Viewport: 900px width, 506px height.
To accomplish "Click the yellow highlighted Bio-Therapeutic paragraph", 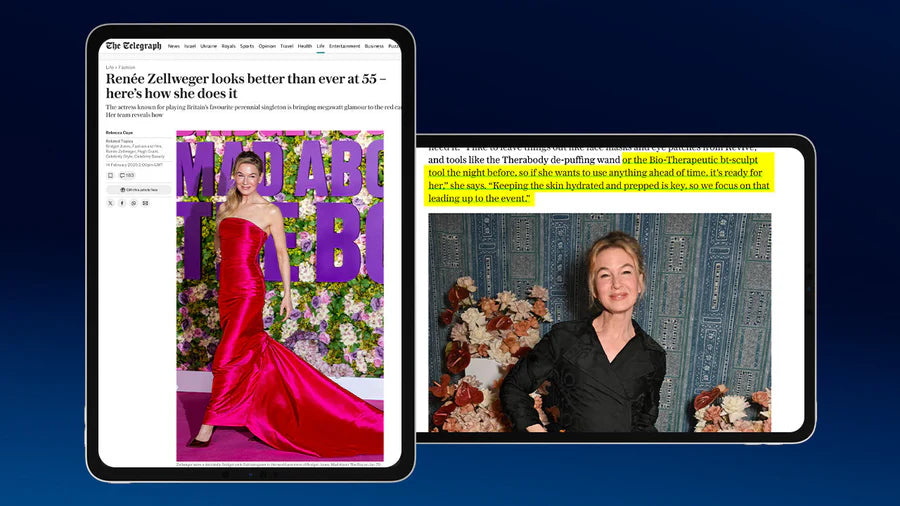I will coord(599,179).
